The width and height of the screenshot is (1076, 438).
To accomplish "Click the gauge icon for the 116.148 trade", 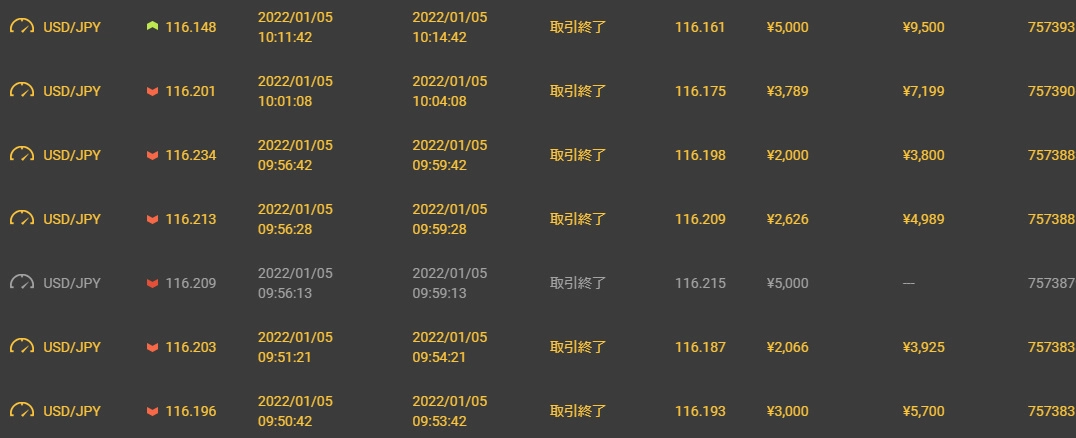I will (x=22, y=27).
